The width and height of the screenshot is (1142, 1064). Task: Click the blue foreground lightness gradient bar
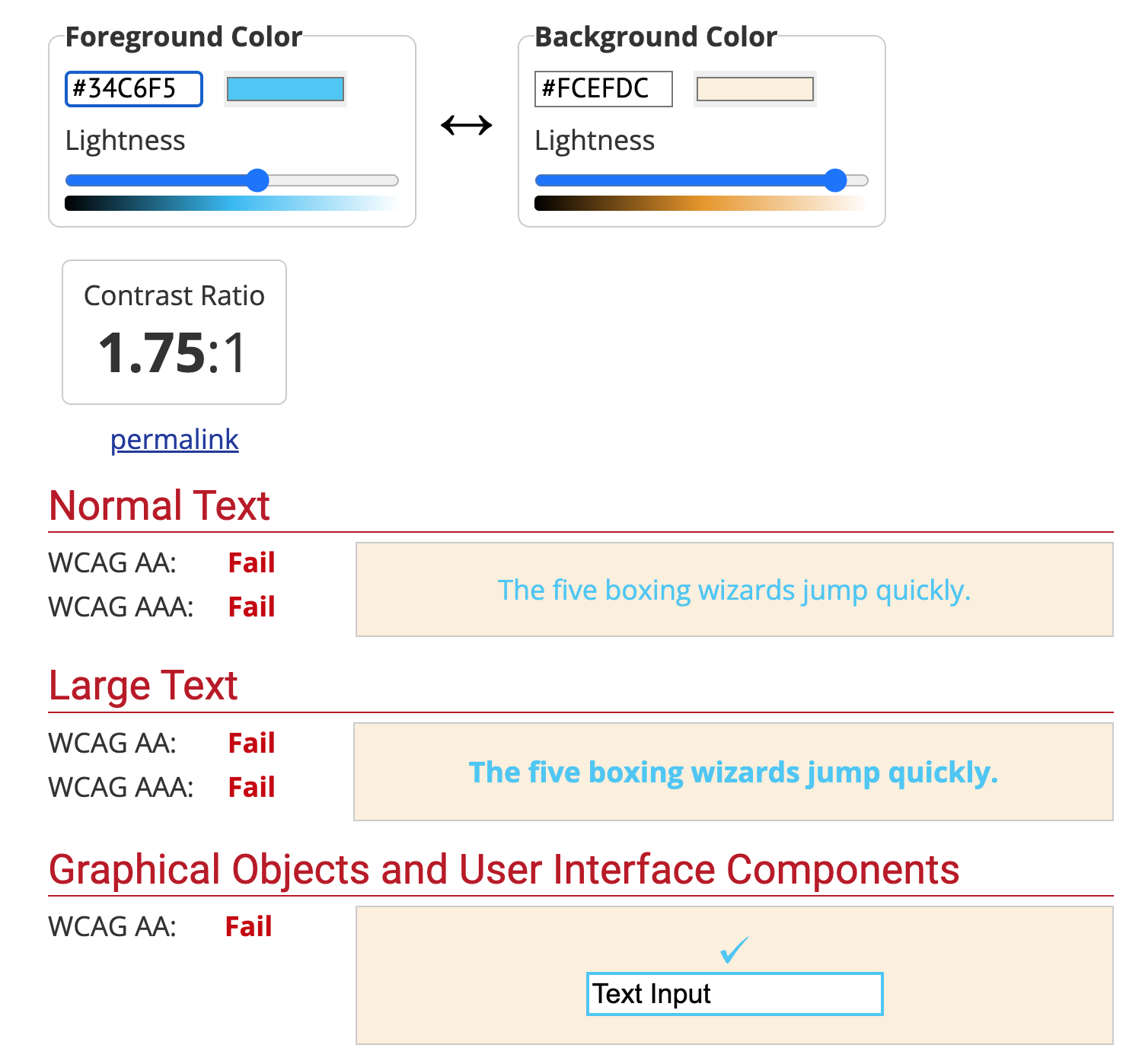(x=231, y=203)
